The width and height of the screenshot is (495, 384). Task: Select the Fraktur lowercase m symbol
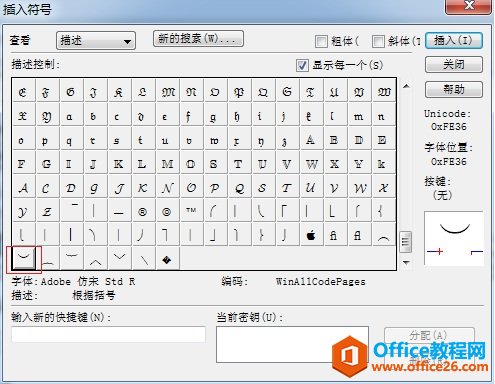pos(359,116)
